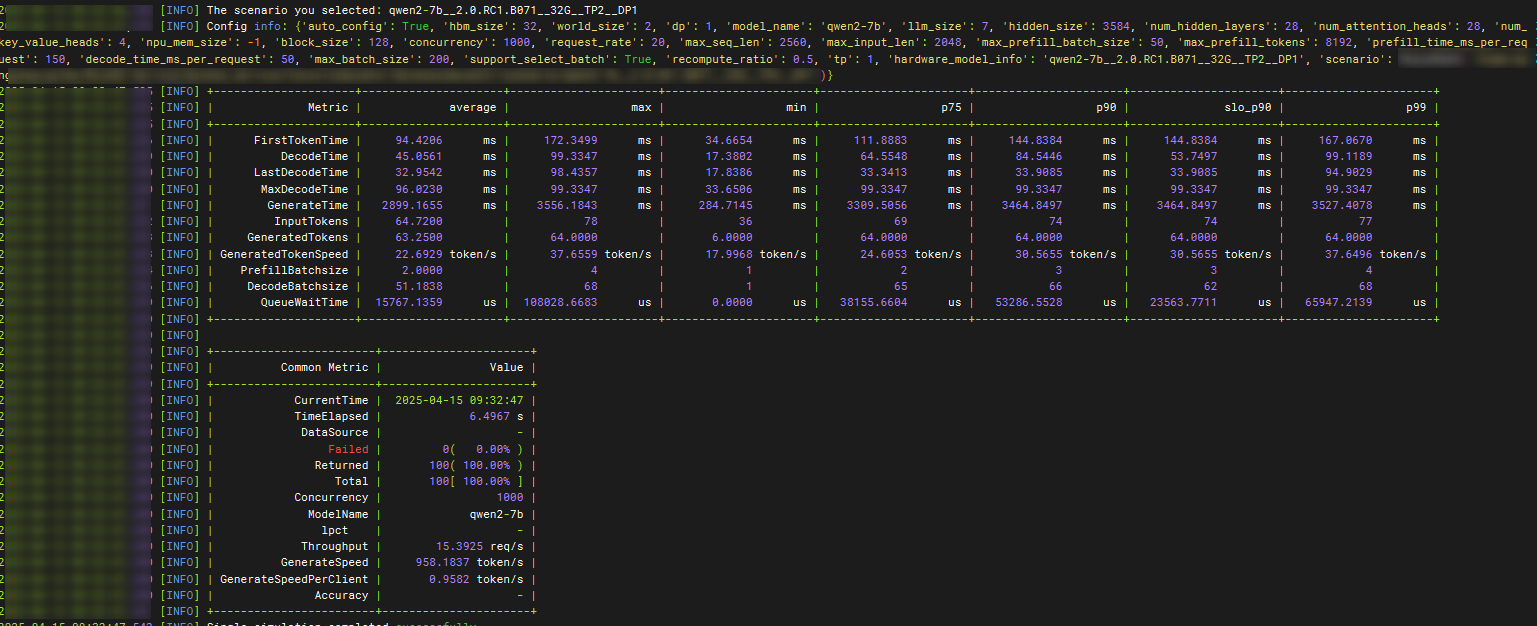Select LastDecodeTime max value 98.4357
This screenshot has width=1537, height=626.
point(573,173)
